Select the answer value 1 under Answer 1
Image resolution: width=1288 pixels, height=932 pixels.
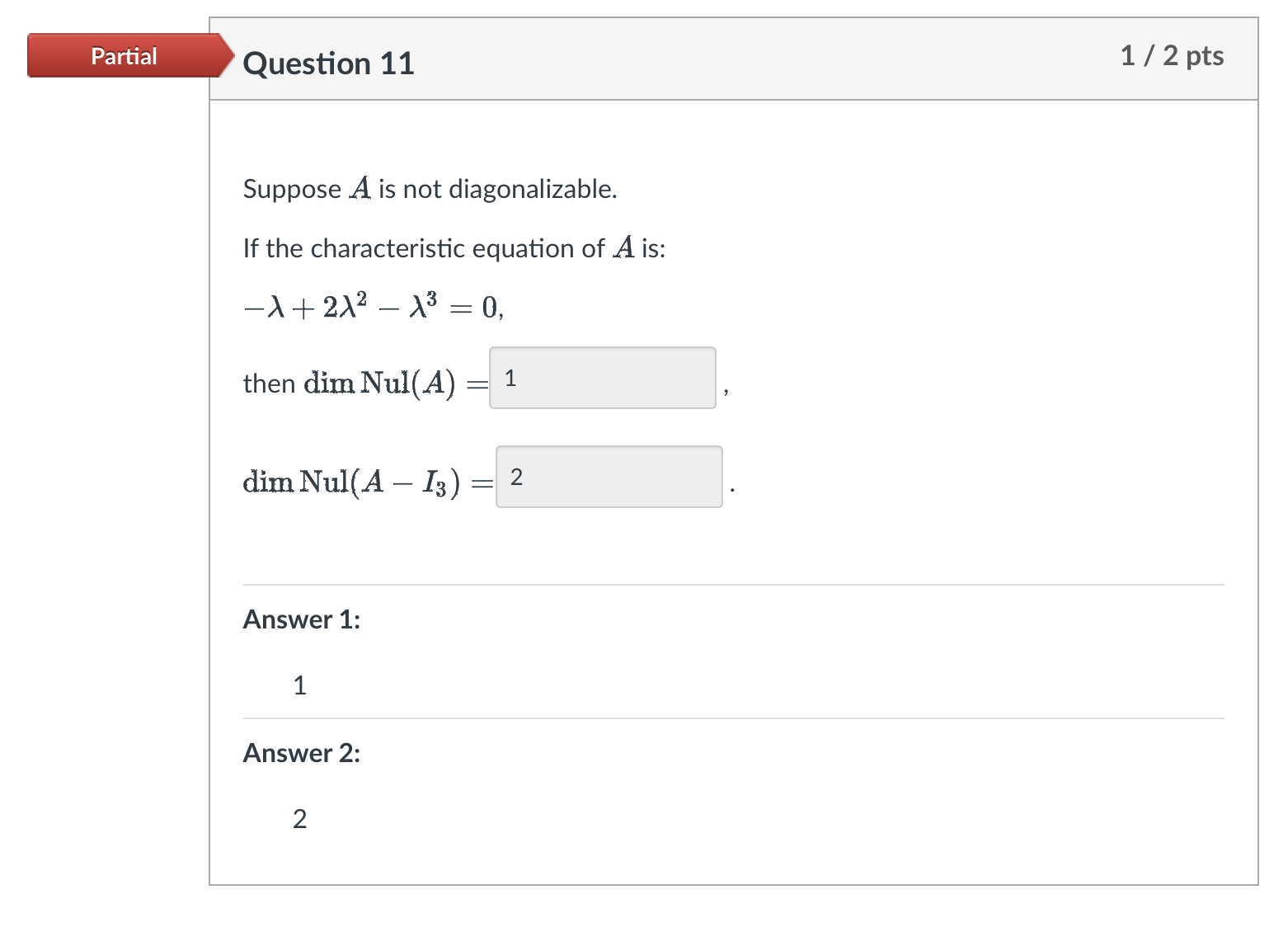tap(300, 685)
